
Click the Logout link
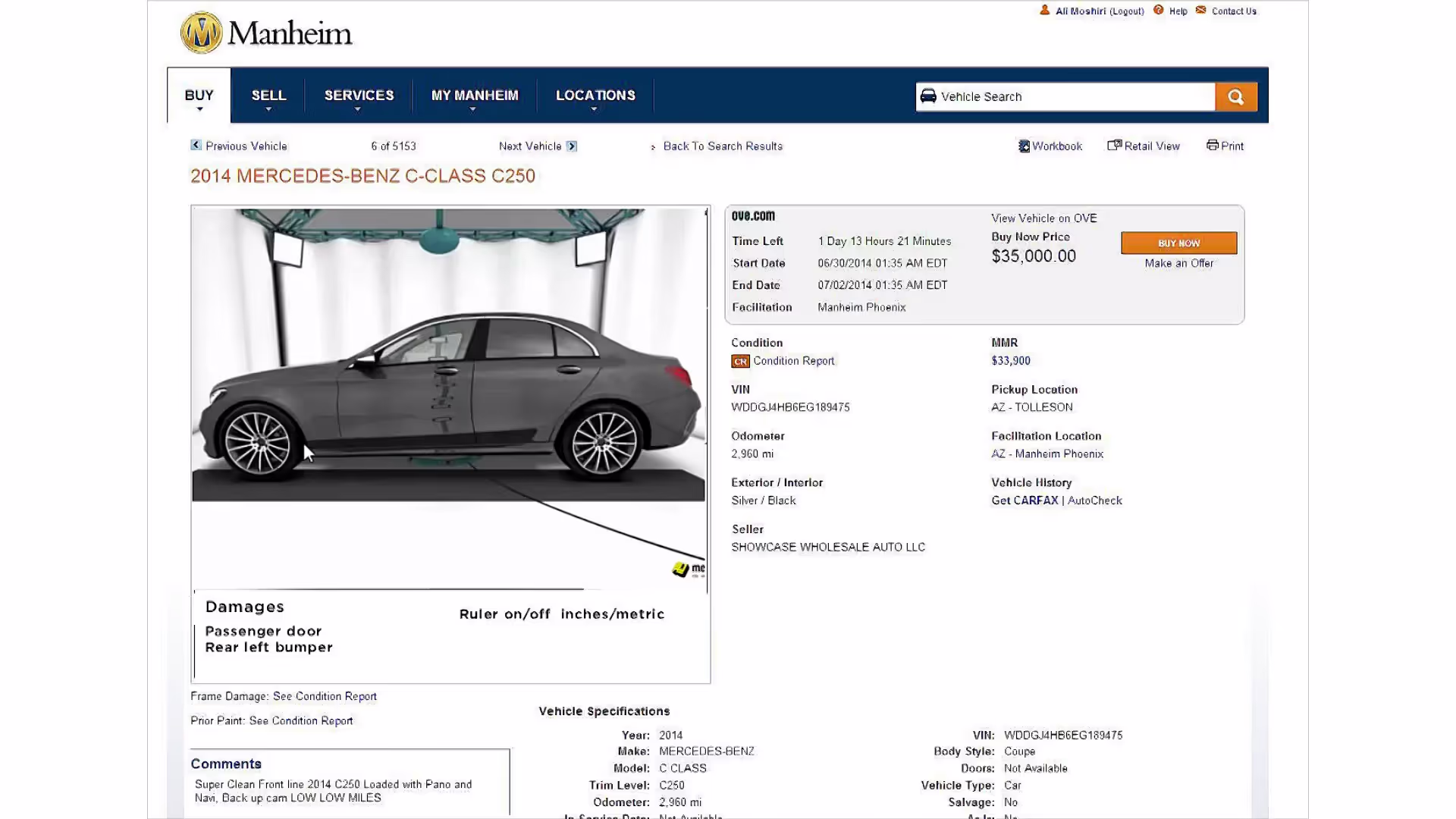click(x=1126, y=11)
